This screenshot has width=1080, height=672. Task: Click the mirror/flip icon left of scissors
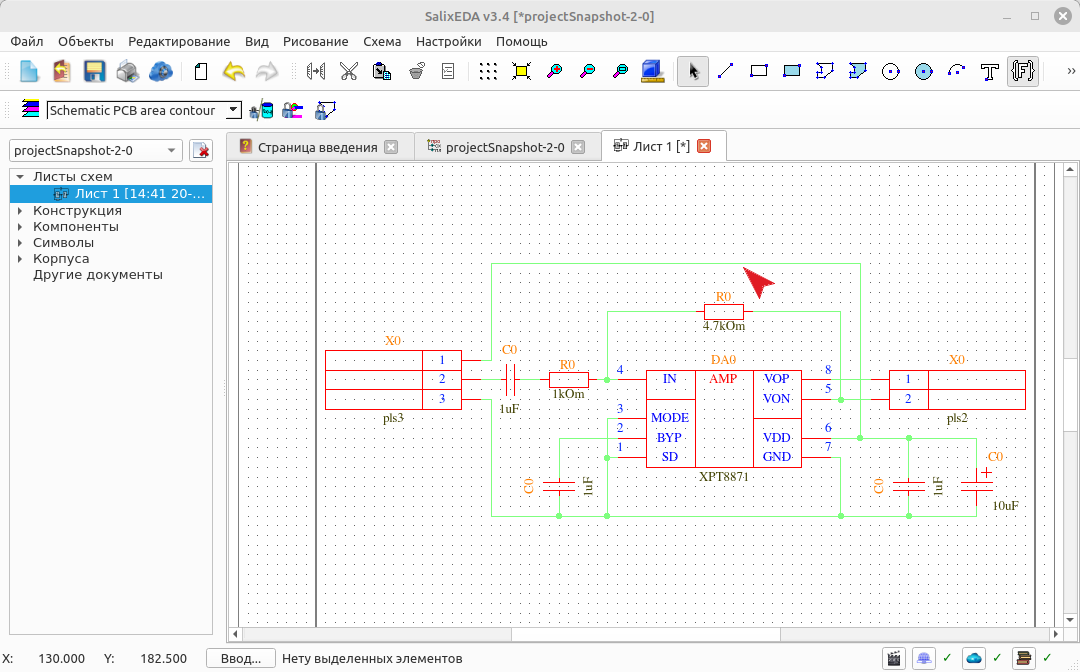tap(316, 71)
